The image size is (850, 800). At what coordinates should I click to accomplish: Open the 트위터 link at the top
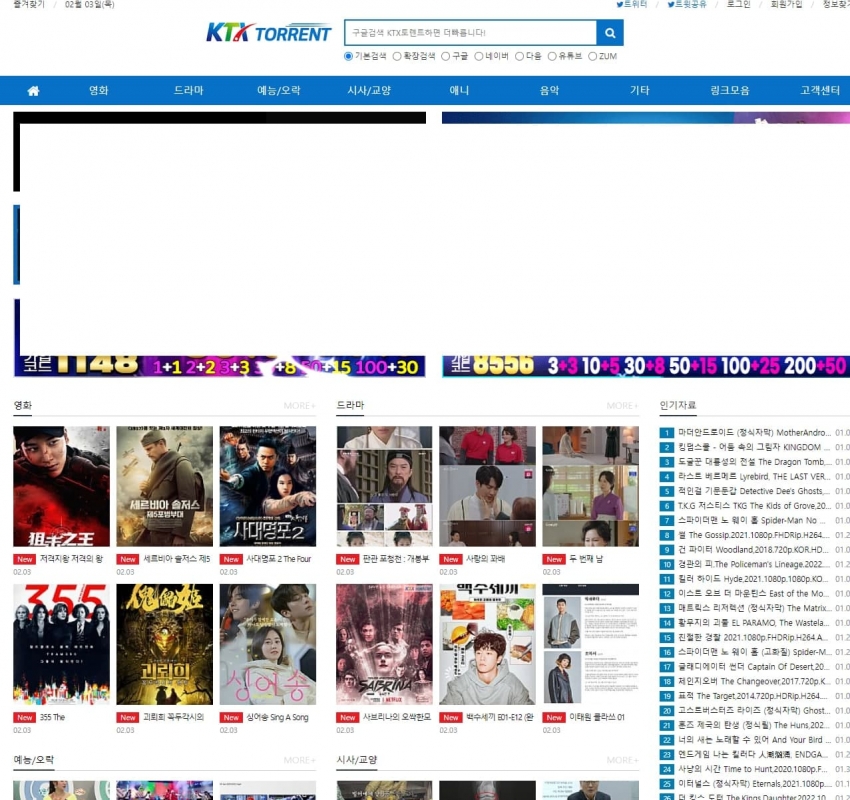(632, 4)
